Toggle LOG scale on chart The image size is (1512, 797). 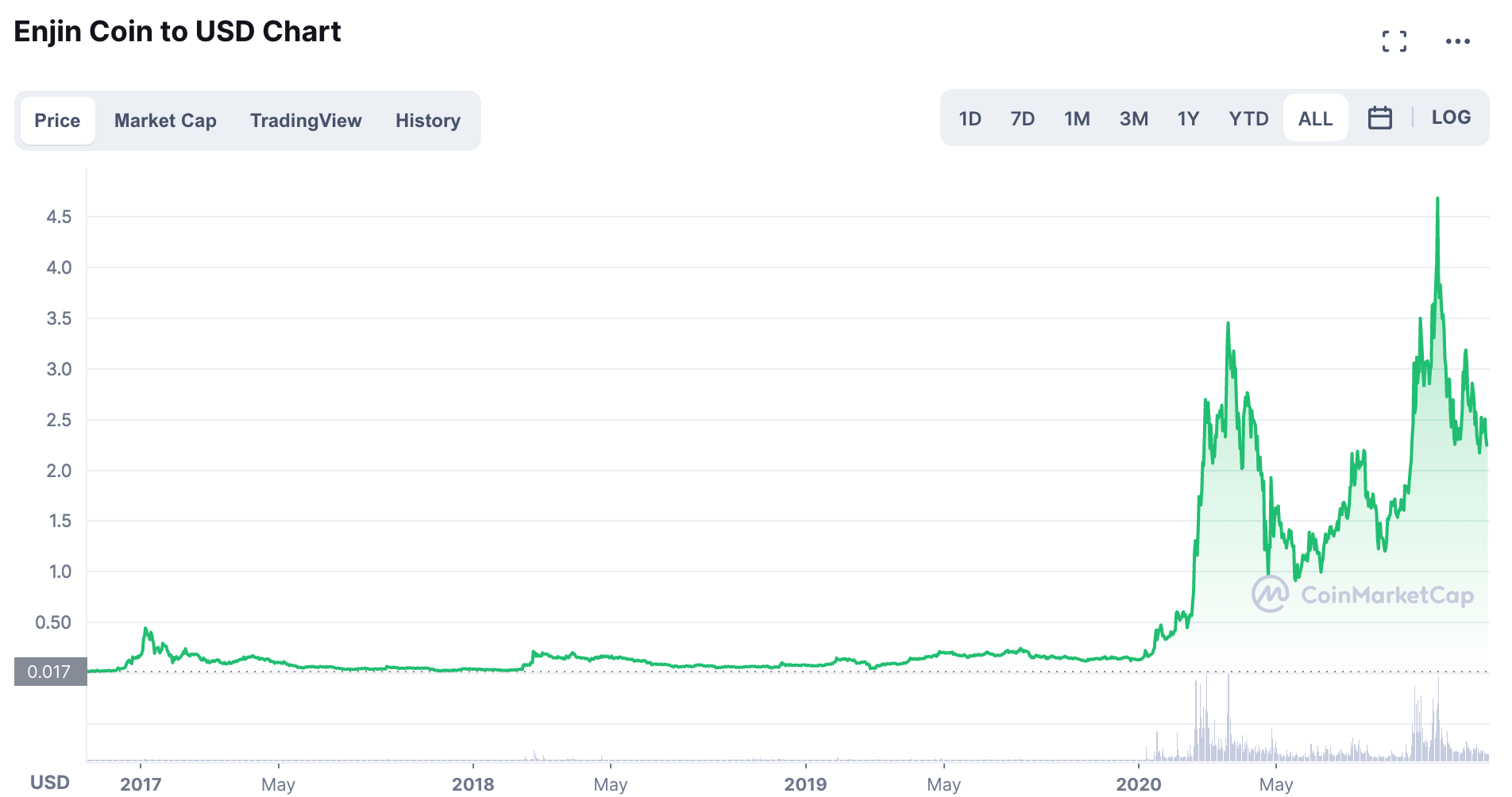(1451, 117)
